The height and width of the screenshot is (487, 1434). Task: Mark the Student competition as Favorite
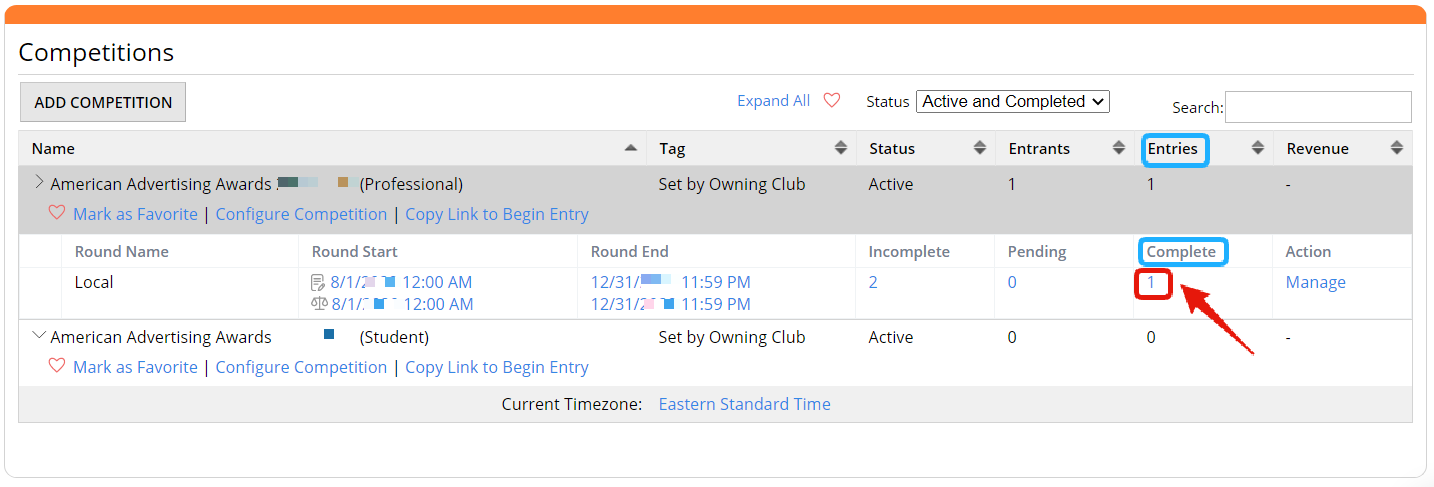135,367
